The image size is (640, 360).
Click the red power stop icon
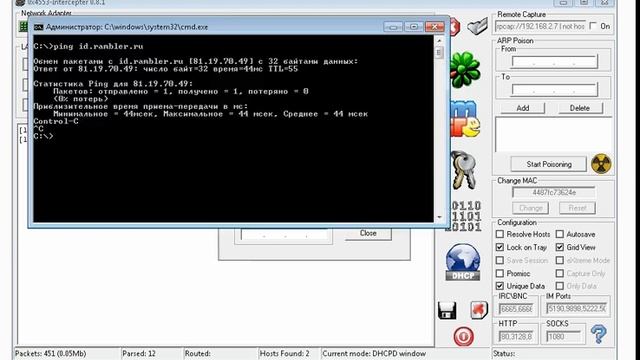pyautogui.click(x=463, y=337)
